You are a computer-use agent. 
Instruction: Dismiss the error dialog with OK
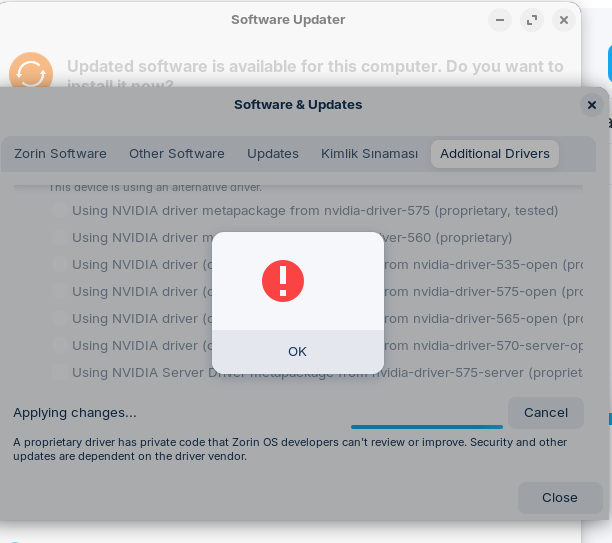point(298,352)
